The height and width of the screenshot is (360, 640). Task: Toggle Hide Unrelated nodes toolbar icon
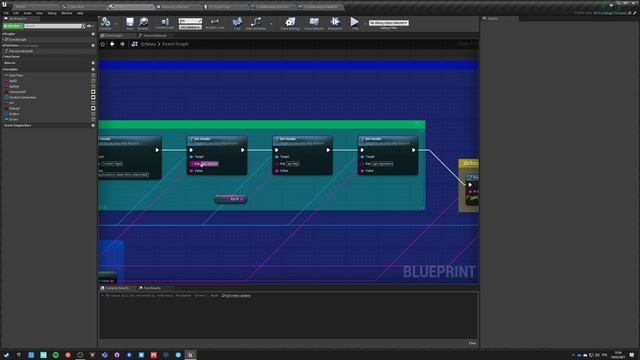coord(256,23)
